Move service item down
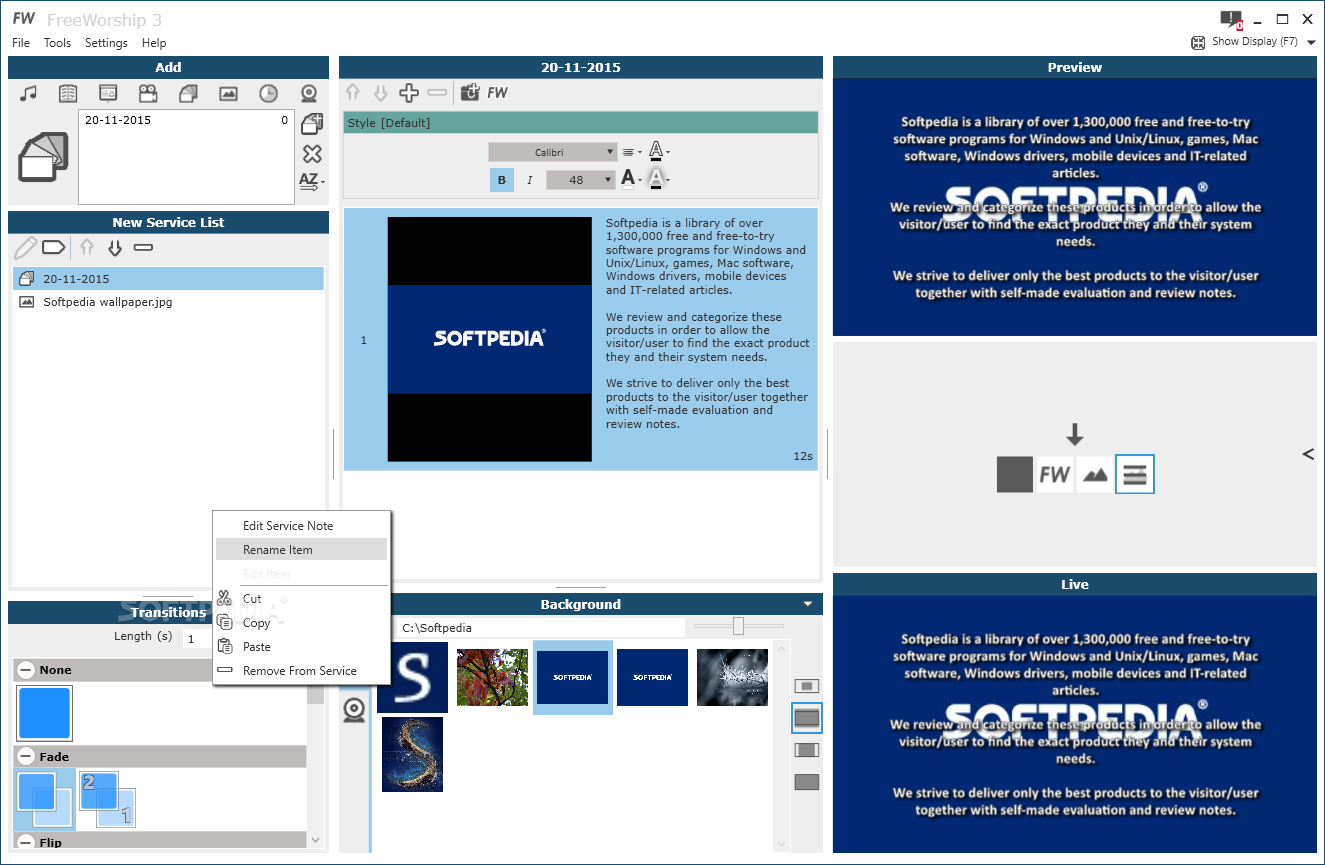This screenshot has width=1325, height=865. click(115, 247)
